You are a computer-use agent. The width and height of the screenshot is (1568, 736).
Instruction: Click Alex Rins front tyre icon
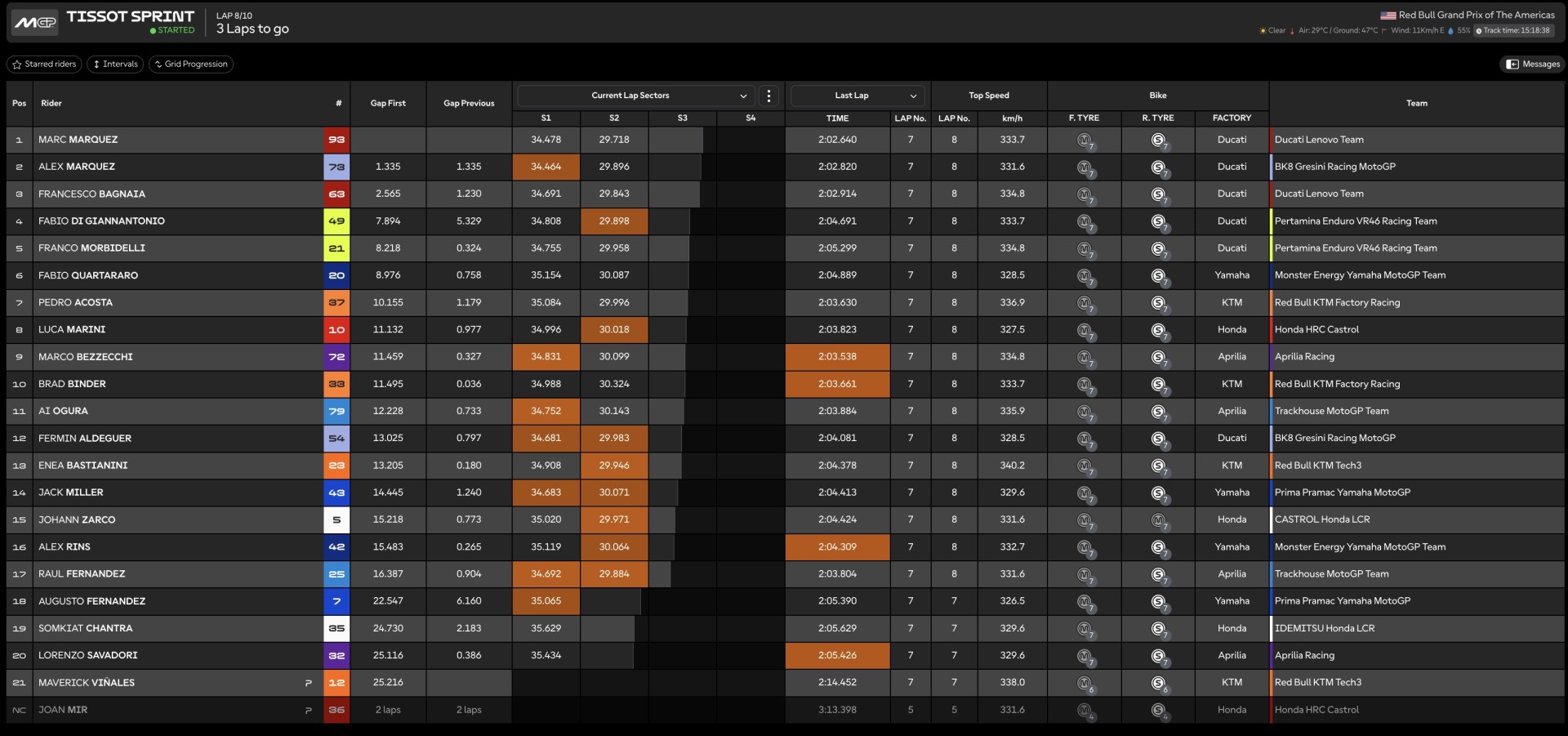(x=1085, y=547)
